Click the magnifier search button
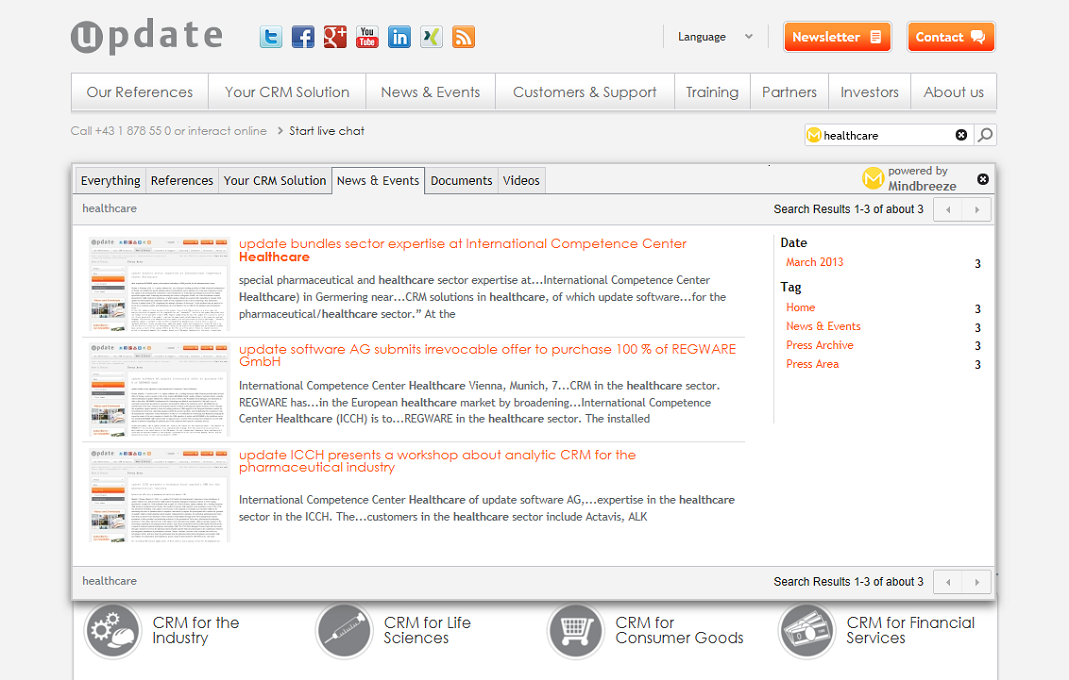 pyautogui.click(x=985, y=135)
